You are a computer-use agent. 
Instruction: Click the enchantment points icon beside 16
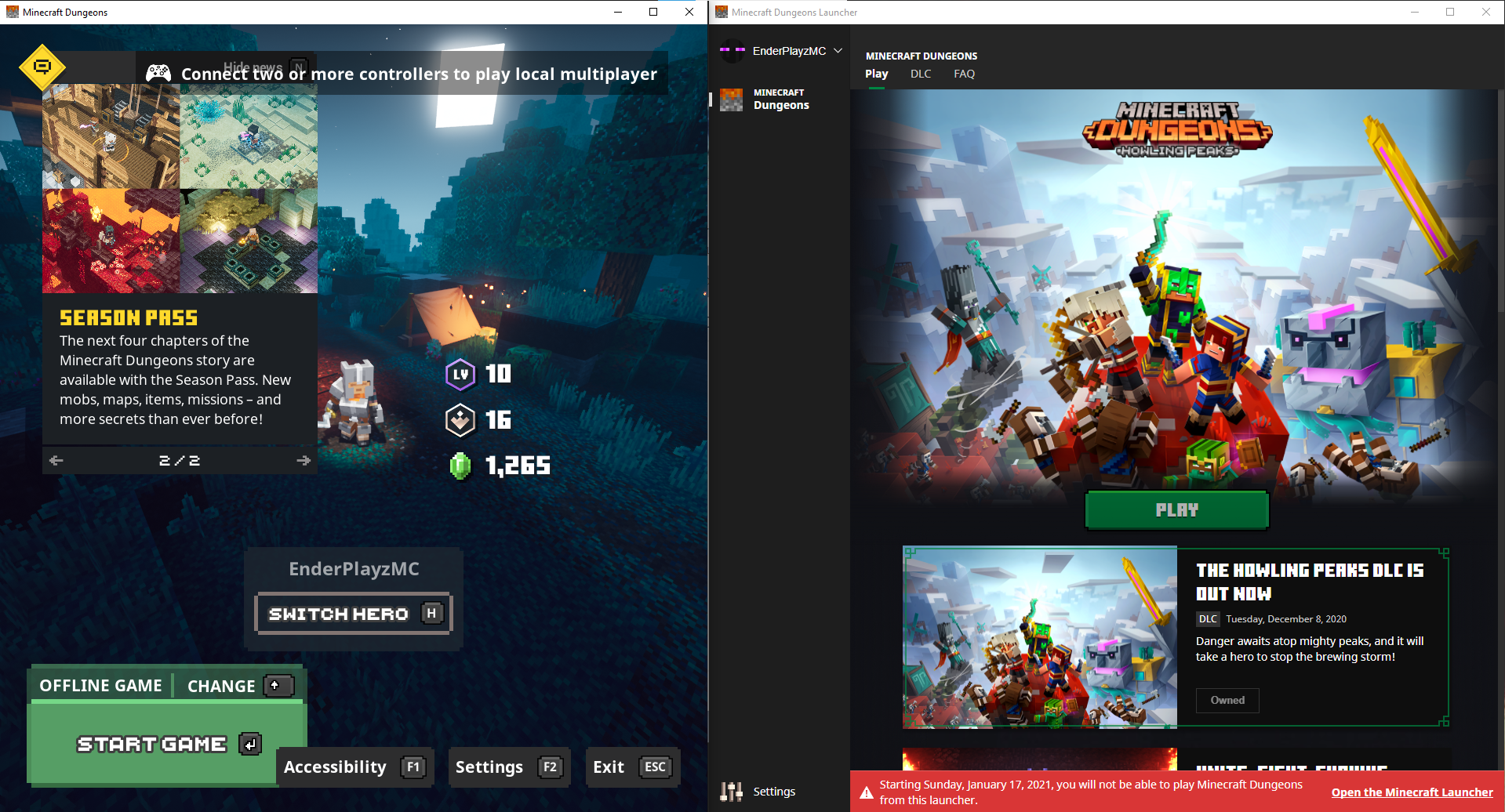coord(460,420)
